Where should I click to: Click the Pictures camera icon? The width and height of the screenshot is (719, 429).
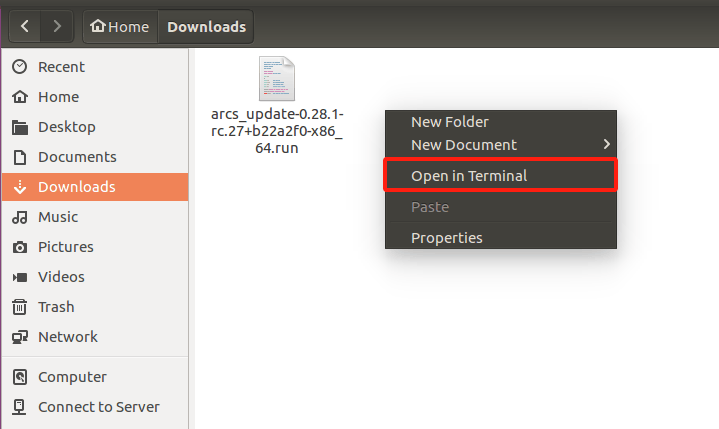[19, 247]
